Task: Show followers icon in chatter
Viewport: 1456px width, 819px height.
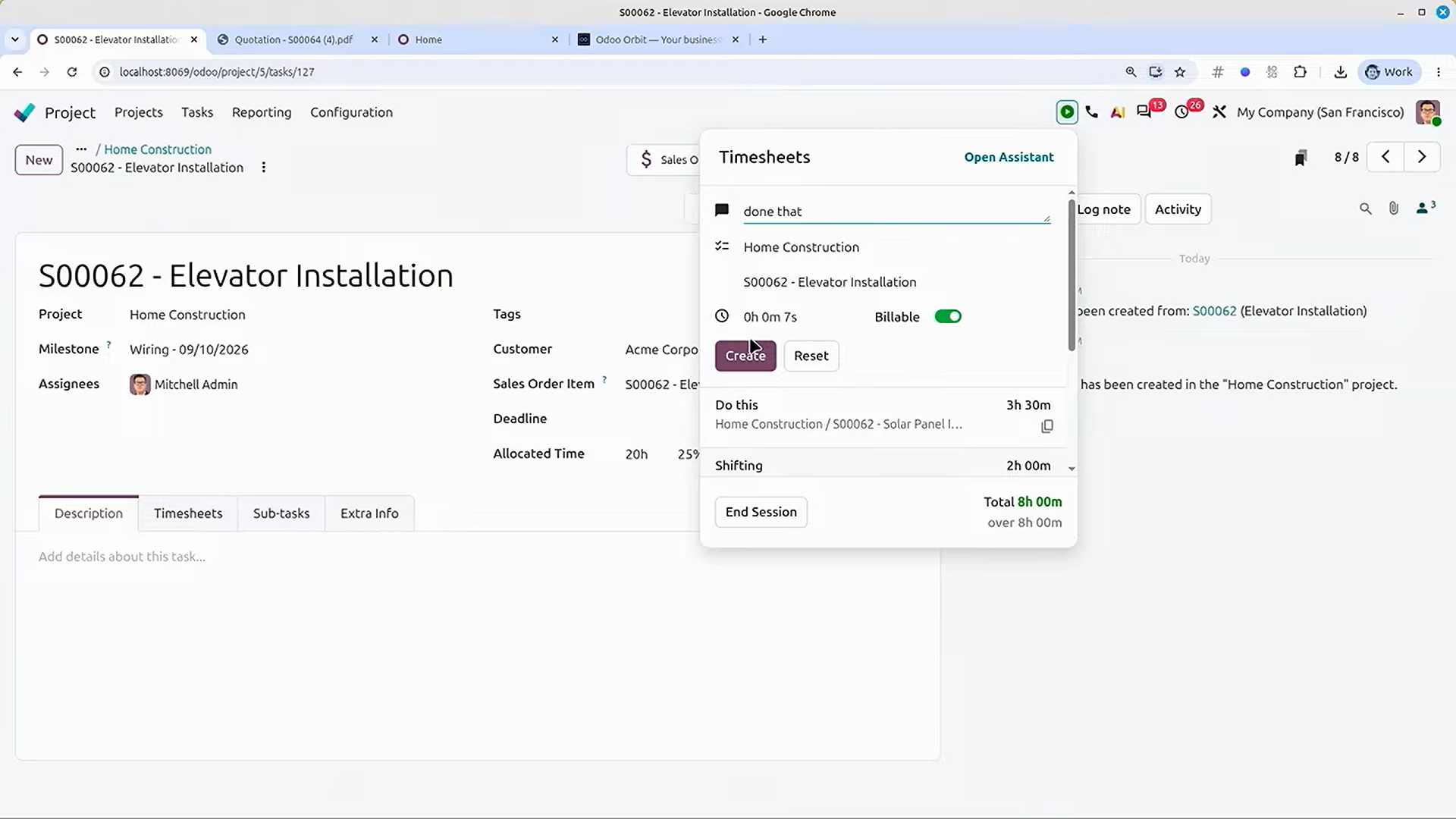Action: [x=1426, y=208]
